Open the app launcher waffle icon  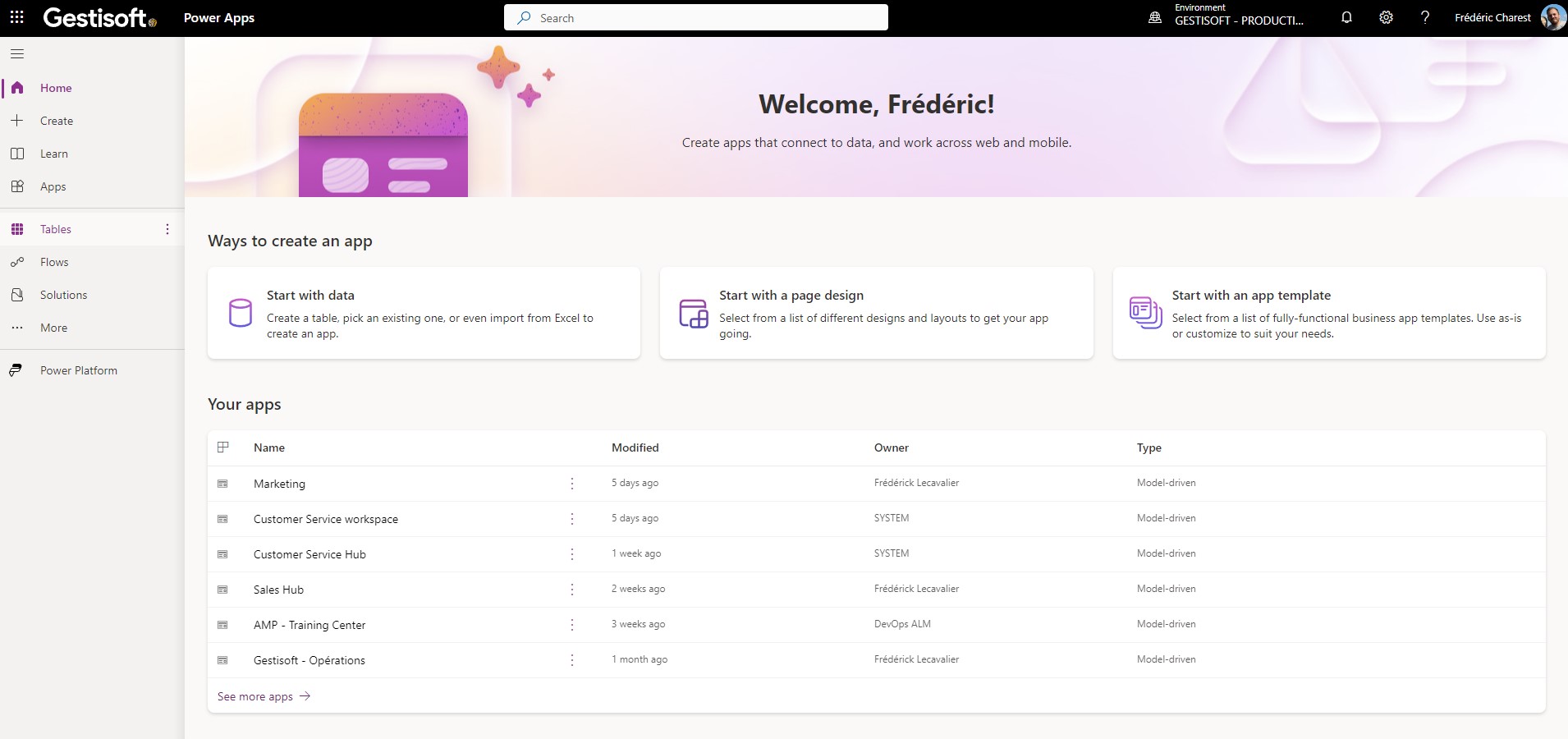(16, 17)
